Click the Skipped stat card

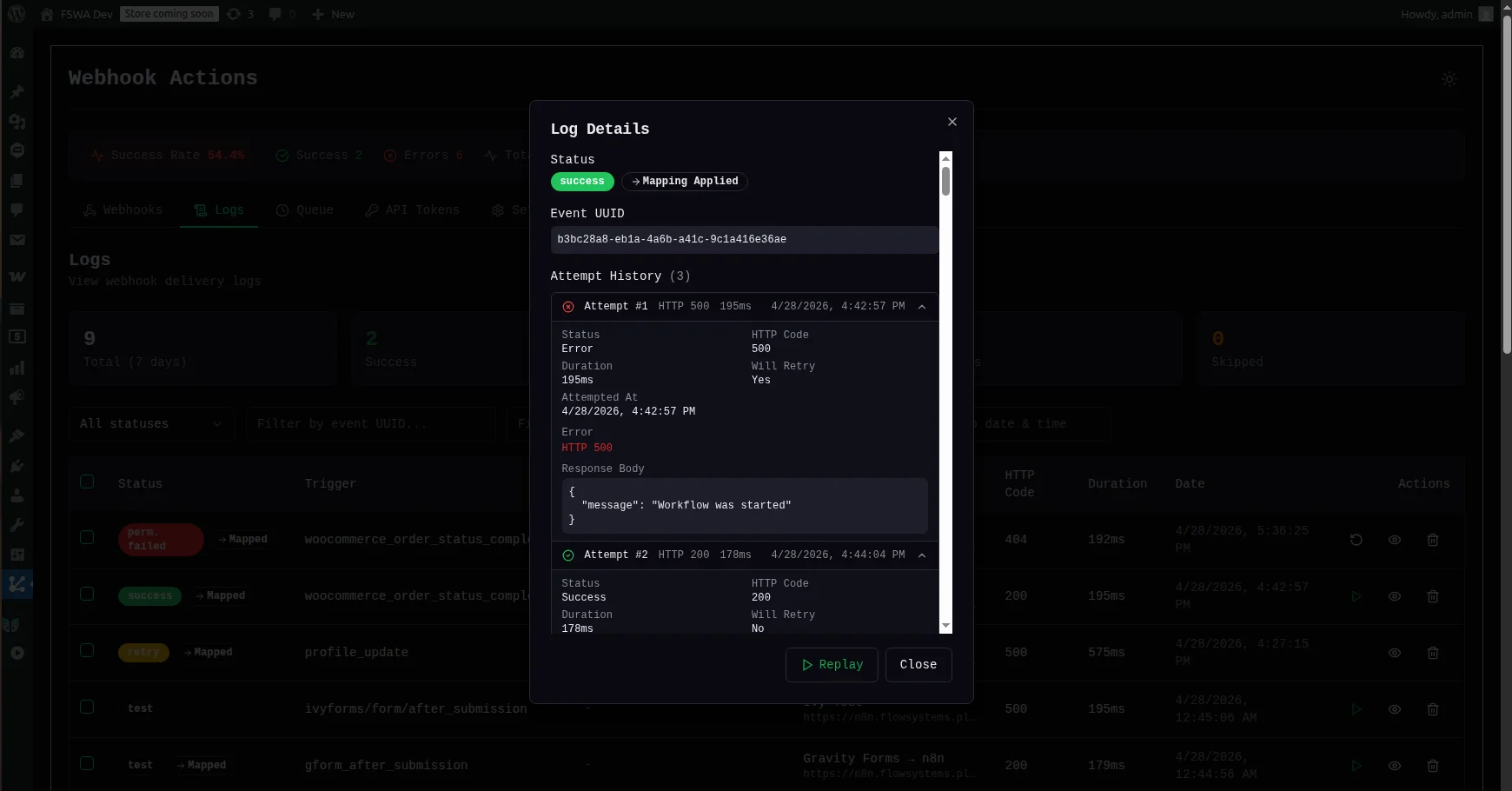pyautogui.click(x=1330, y=349)
